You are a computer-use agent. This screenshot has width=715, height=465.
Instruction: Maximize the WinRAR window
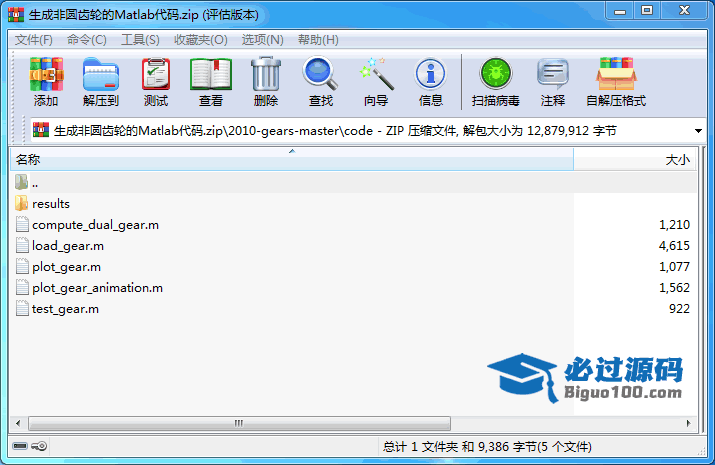point(647,10)
